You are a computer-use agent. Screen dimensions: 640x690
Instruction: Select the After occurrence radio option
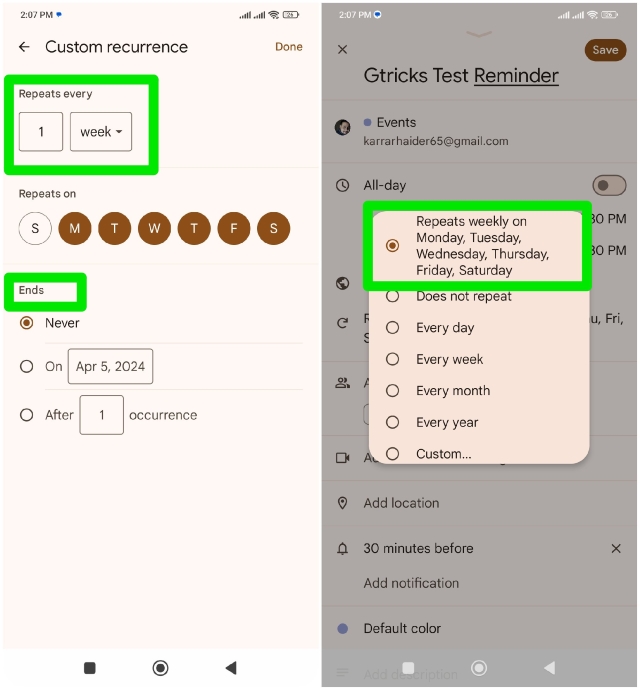click(27, 415)
